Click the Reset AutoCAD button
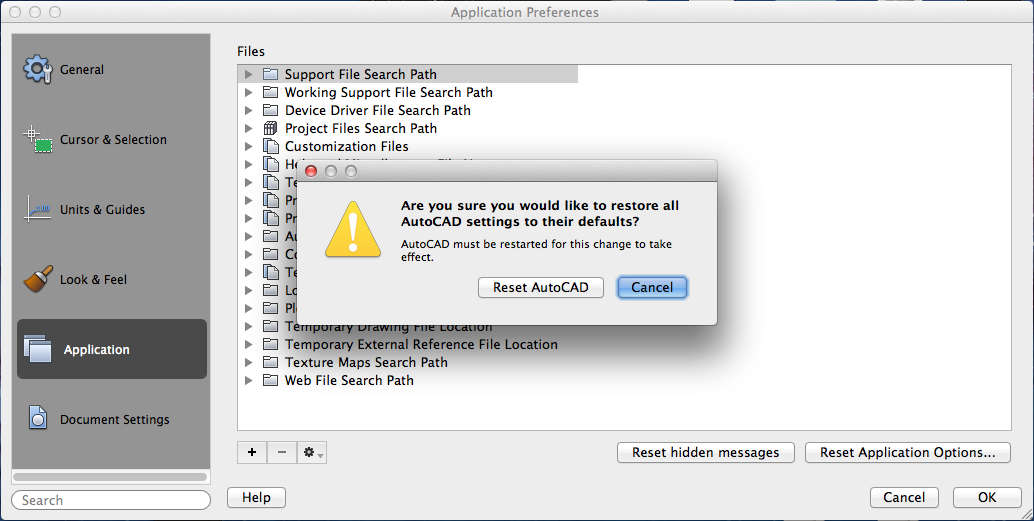 541,288
